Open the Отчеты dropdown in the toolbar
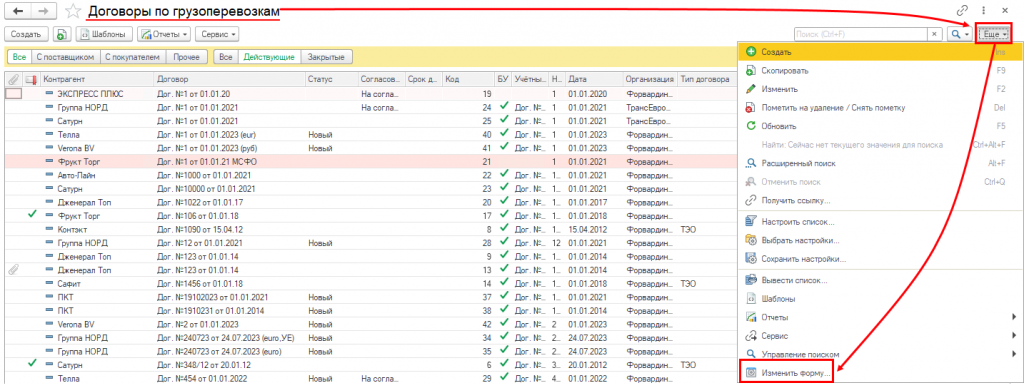The height and width of the screenshot is (388, 1024). pos(165,34)
